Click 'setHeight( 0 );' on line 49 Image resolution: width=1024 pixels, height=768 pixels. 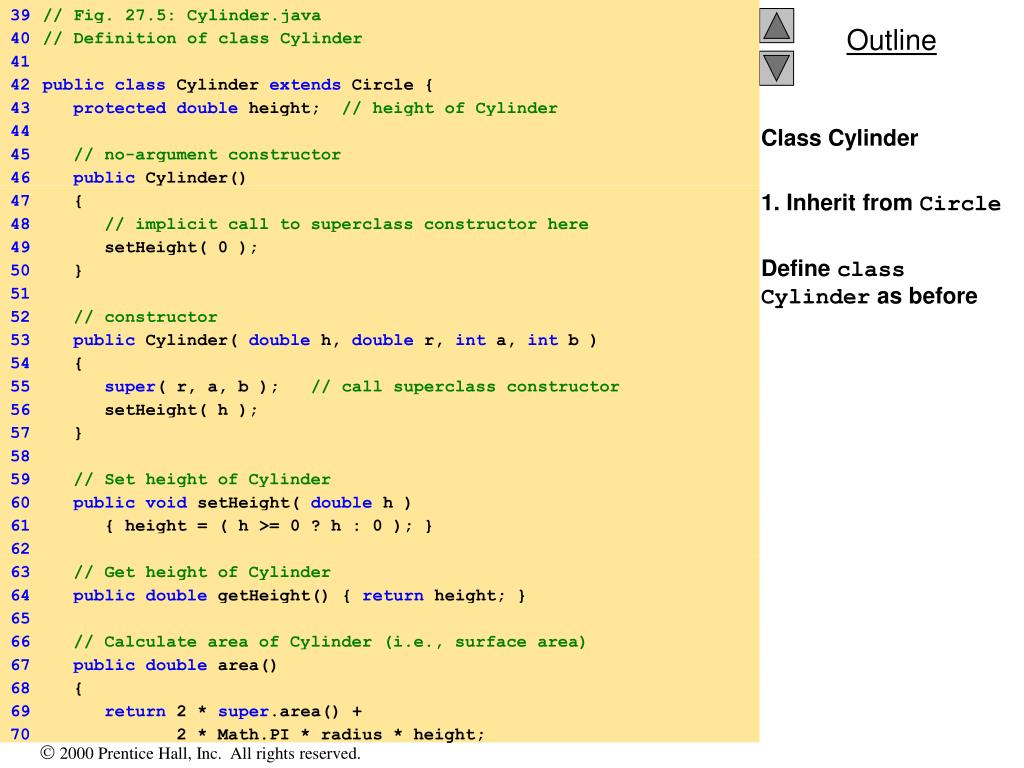point(181,248)
